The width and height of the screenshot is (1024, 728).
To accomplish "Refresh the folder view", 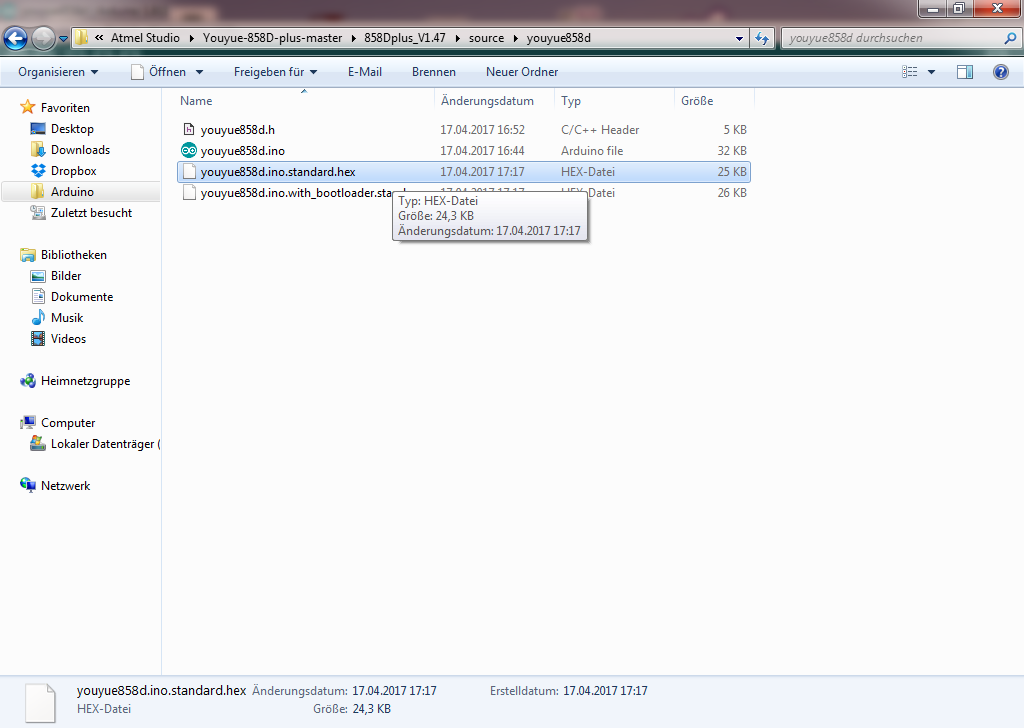I will click(x=761, y=39).
